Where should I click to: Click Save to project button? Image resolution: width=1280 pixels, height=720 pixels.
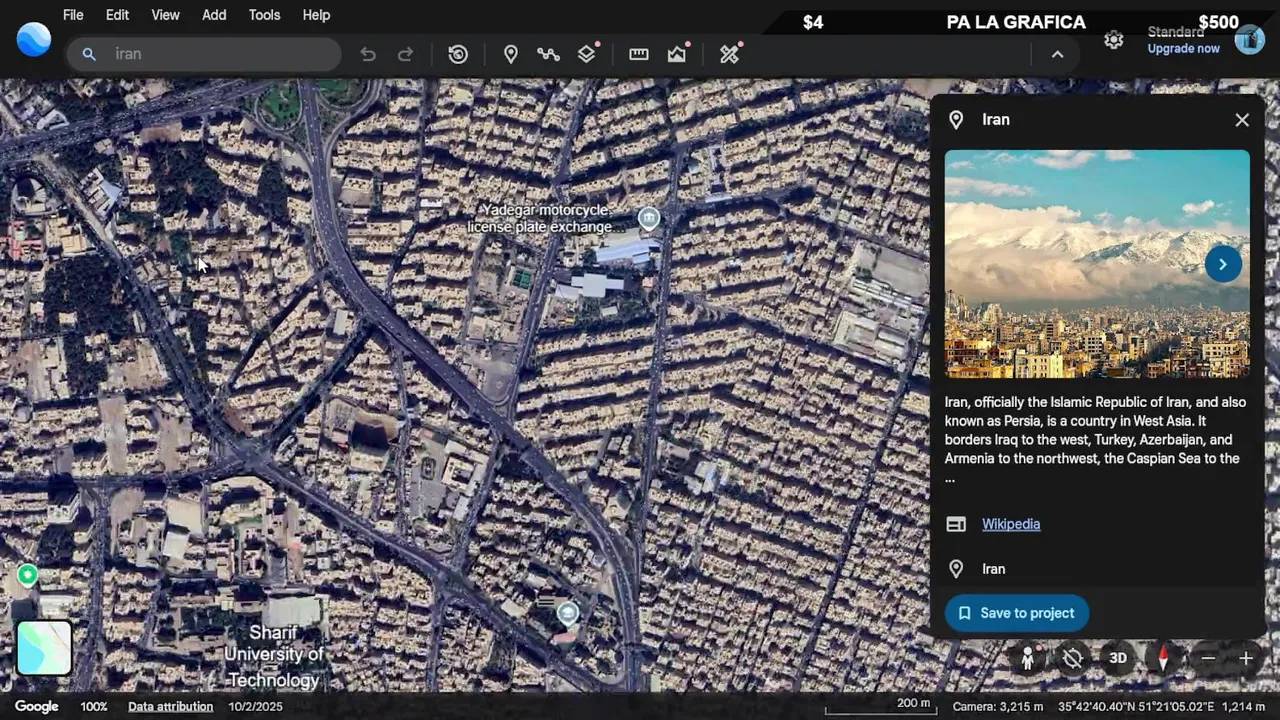[x=1017, y=613]
